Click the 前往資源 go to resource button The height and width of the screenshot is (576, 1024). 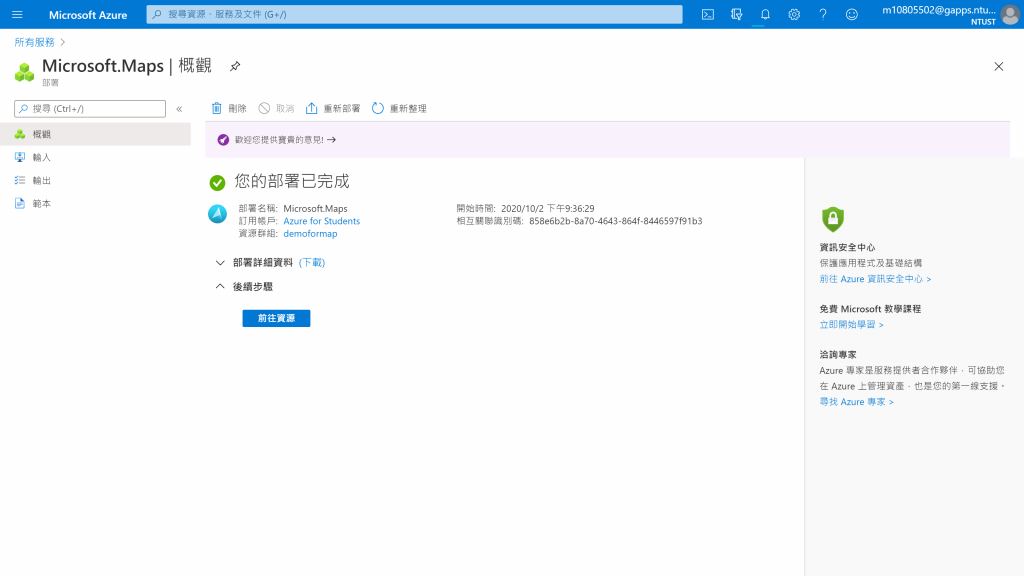point(276,318)
